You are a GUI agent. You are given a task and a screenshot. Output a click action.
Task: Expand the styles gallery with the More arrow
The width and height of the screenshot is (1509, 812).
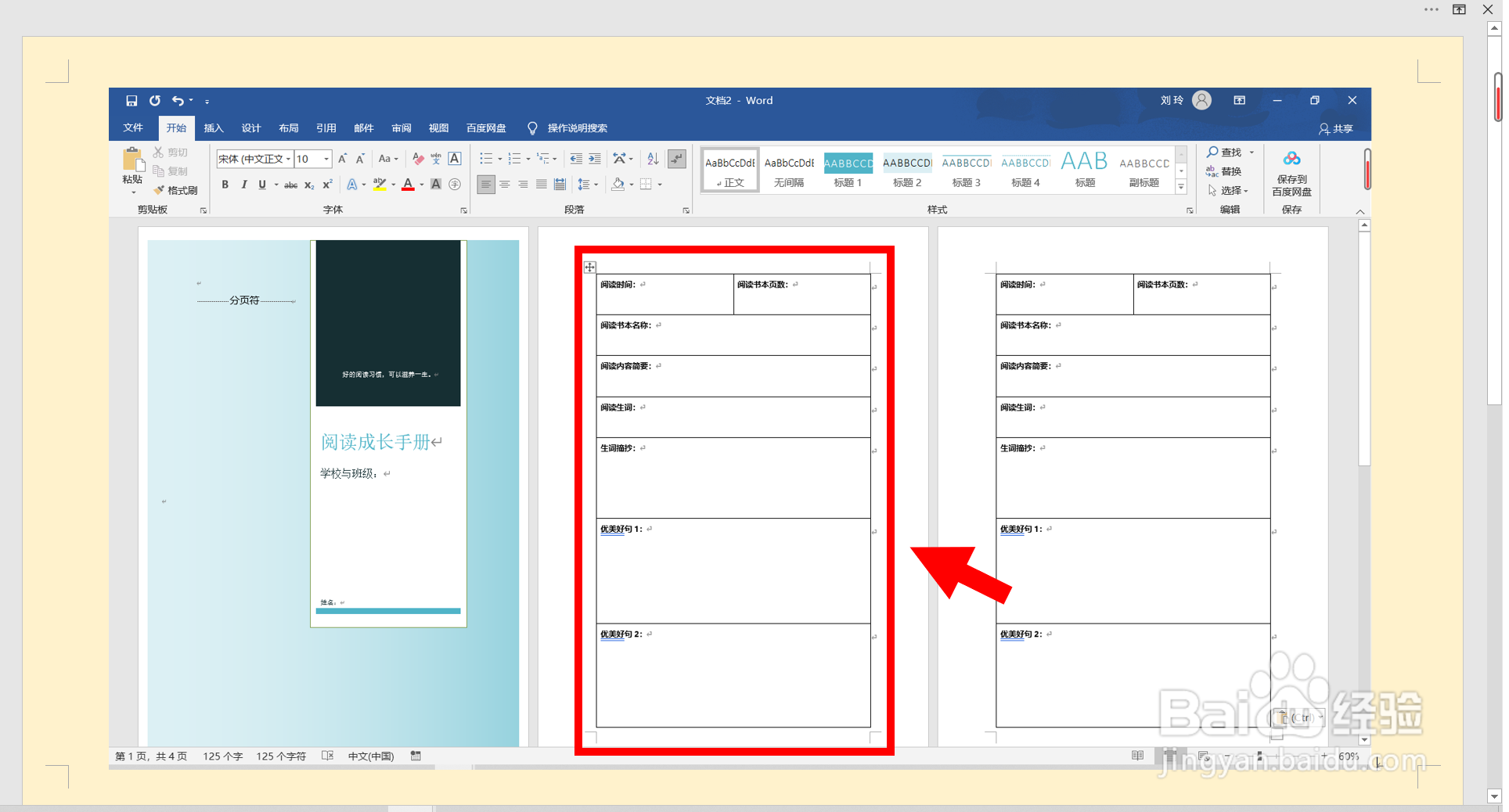1181,187
